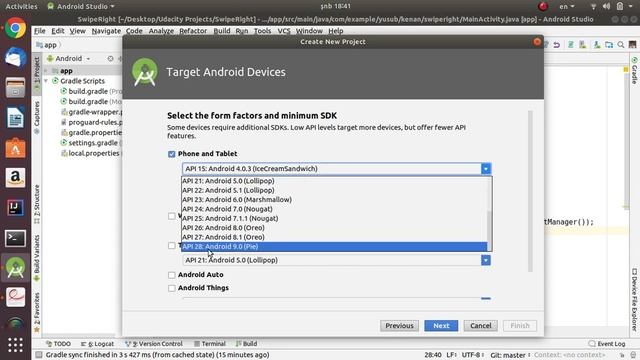This screenshot has height=360, width=640.
Task: Open the Terminal app from the dock
Action: pyautogui.click(x=16, y=238)
